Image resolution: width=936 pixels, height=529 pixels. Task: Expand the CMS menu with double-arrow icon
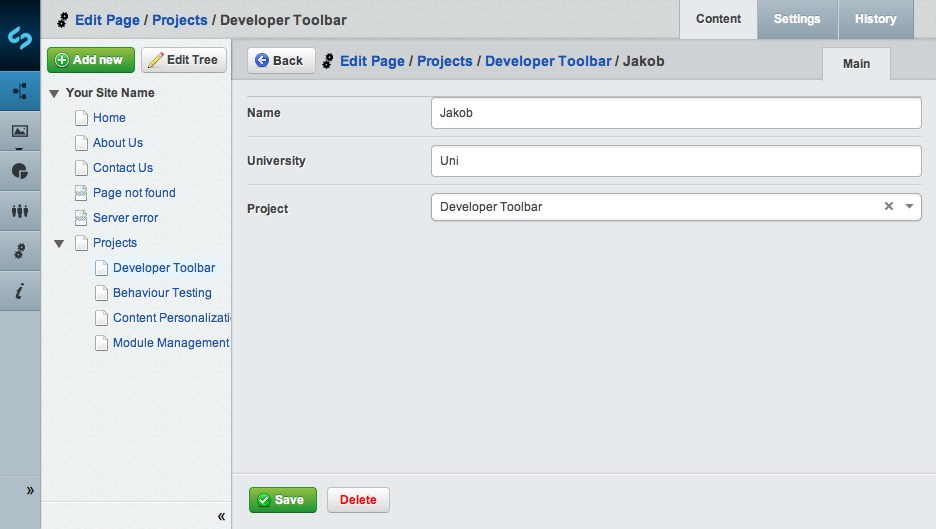point(30,490)
